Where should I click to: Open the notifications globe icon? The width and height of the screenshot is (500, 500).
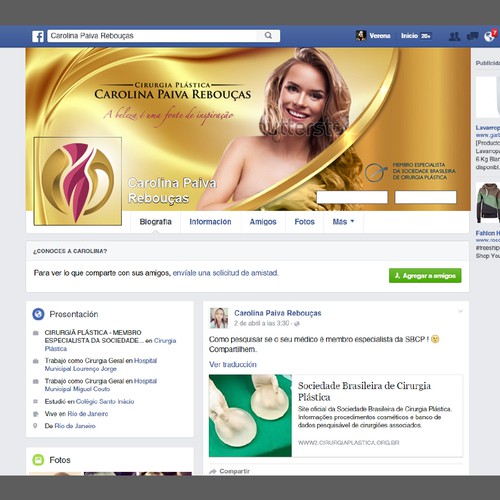pos(490,36)
